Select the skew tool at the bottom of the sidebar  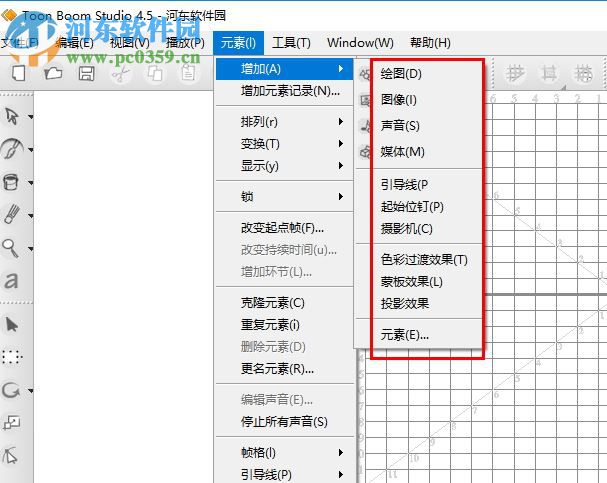pos(11,456)
